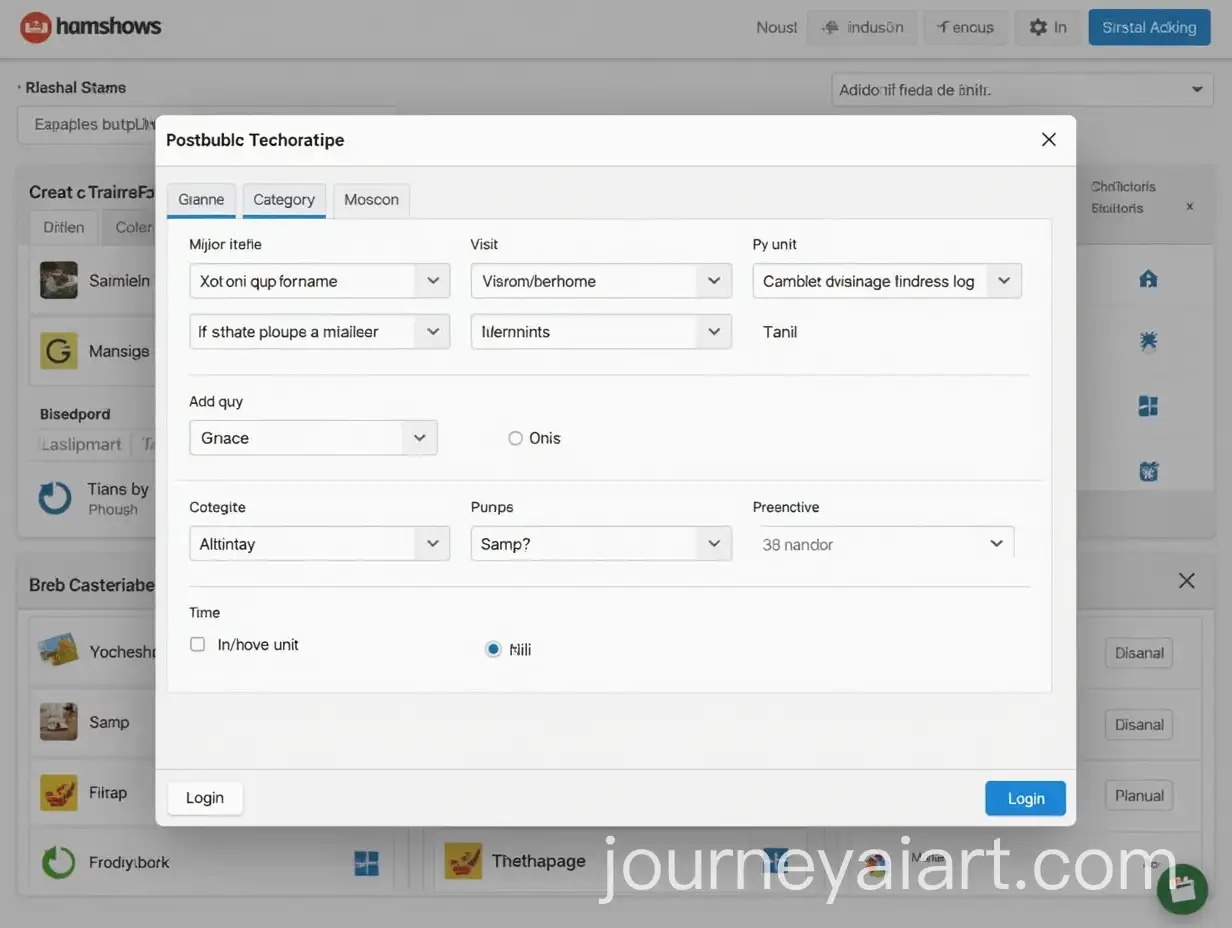Open the Visit dropdown showing Visrom/berhome
Screen dimensions: 1232x928
click(x=600, y=281)
